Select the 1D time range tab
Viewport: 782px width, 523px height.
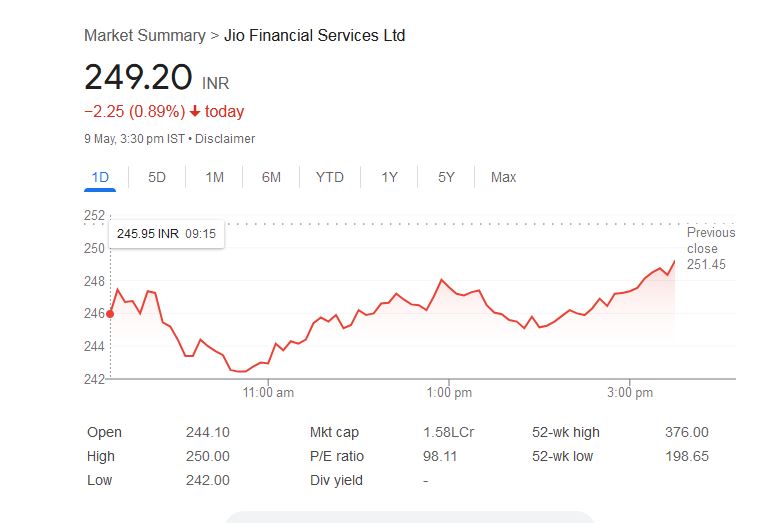pyautogui.click(x=100, y=177)
